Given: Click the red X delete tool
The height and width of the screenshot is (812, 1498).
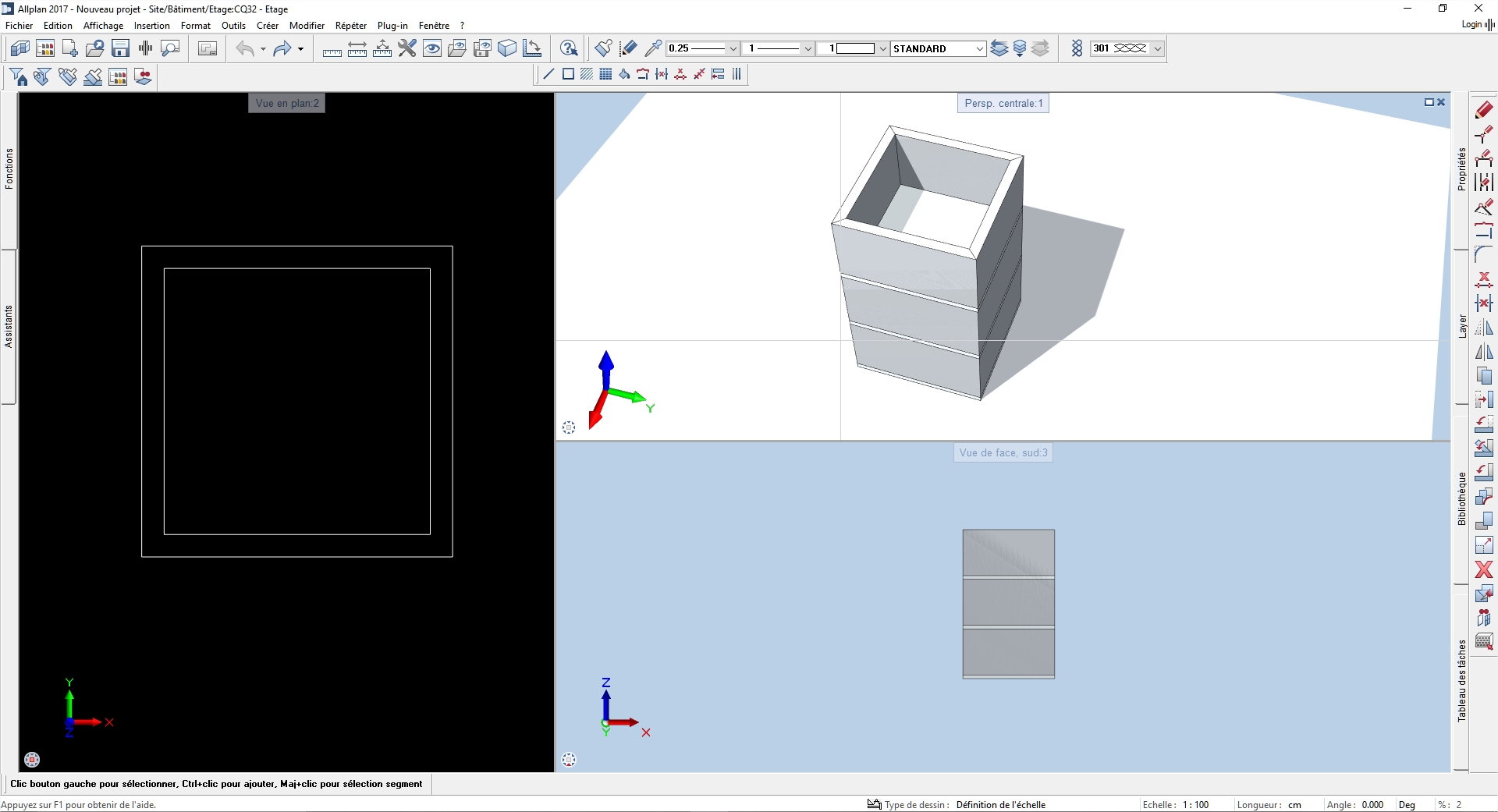Looking at the screenshot, I should coord(1483,569).
